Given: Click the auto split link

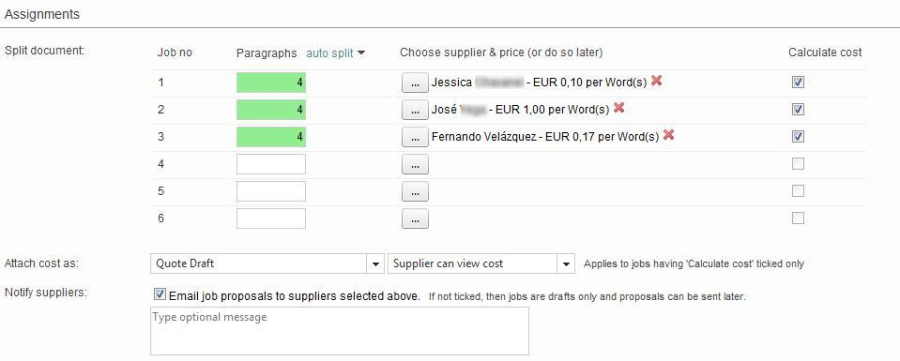Looking at the screenshot, I should 329,53.
